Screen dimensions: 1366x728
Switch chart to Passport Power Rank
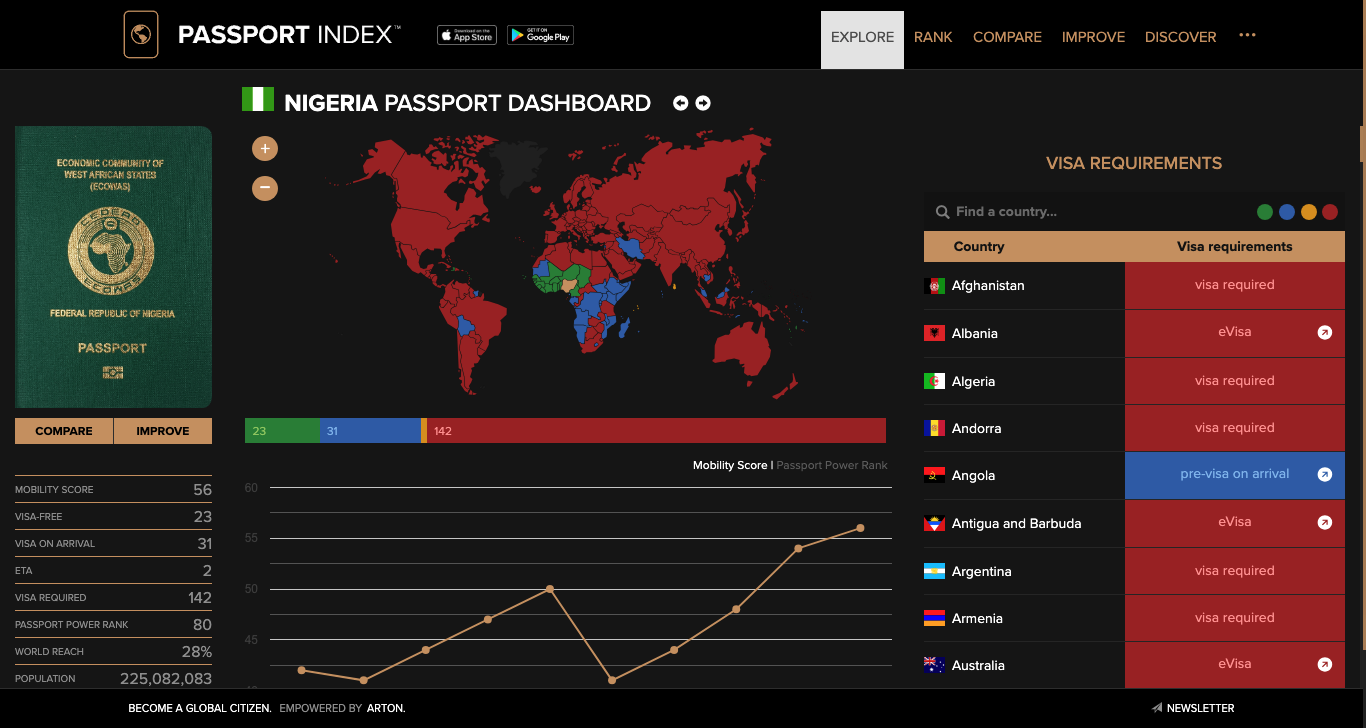[832, 465]
